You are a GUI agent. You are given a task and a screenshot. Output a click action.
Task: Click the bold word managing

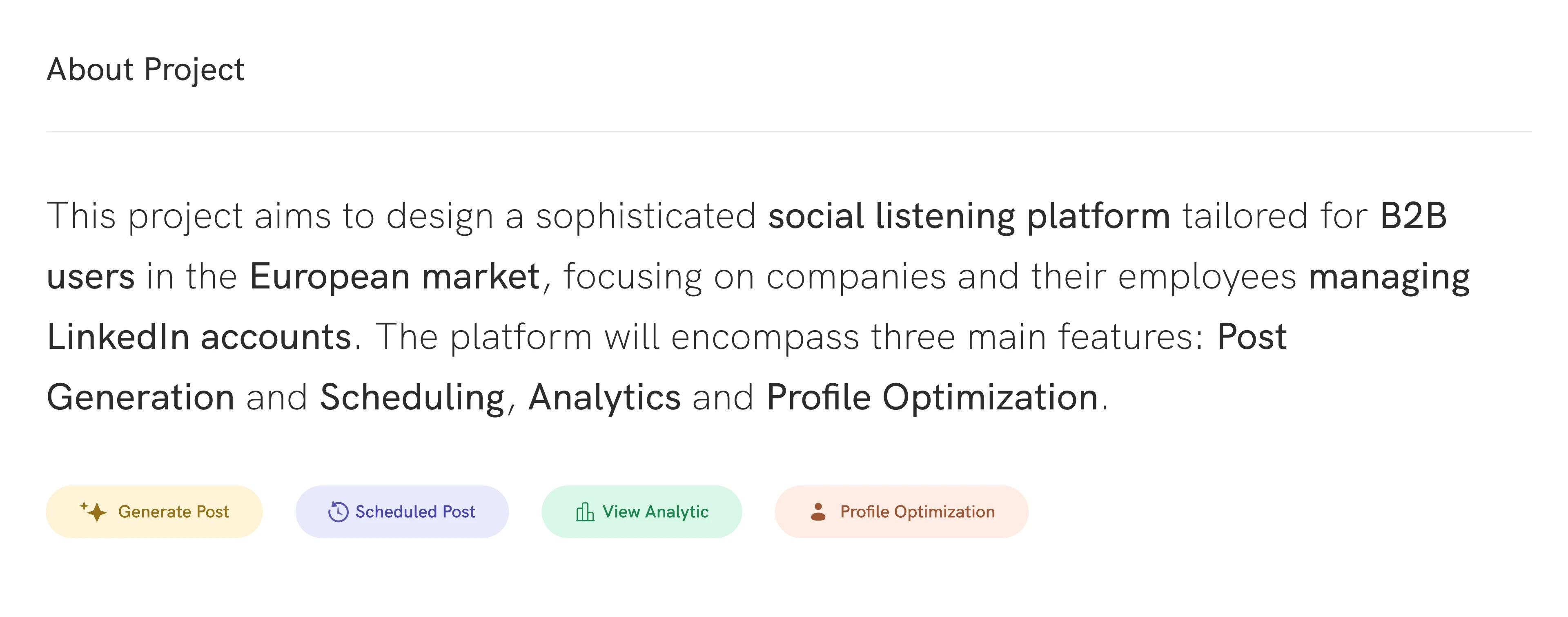pos(1388,277)
